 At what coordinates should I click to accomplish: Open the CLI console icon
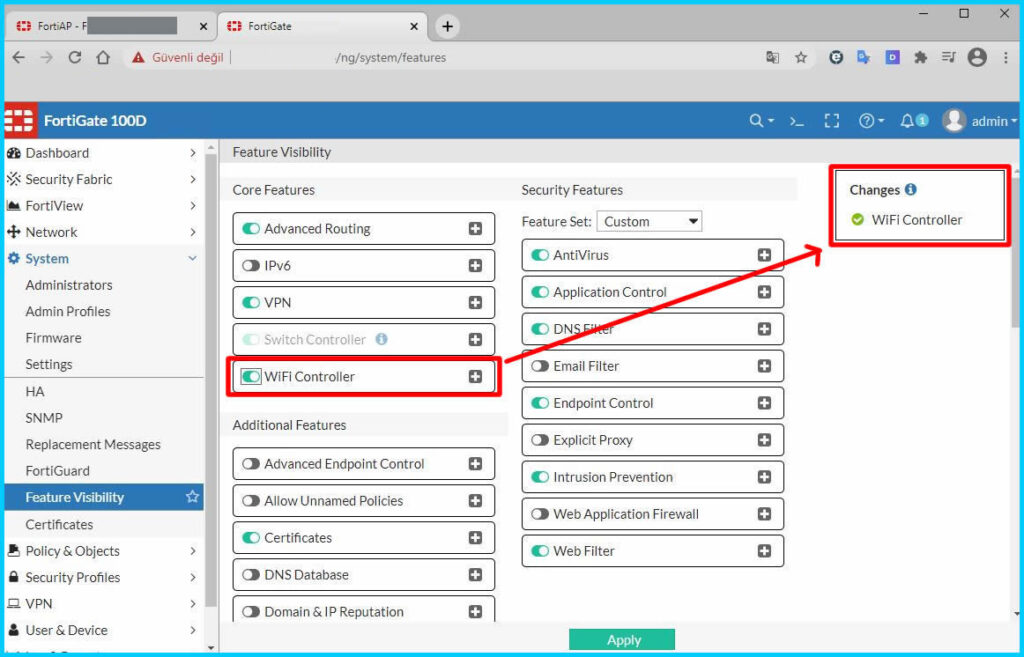pyautogui.click(x=797, y=121)
